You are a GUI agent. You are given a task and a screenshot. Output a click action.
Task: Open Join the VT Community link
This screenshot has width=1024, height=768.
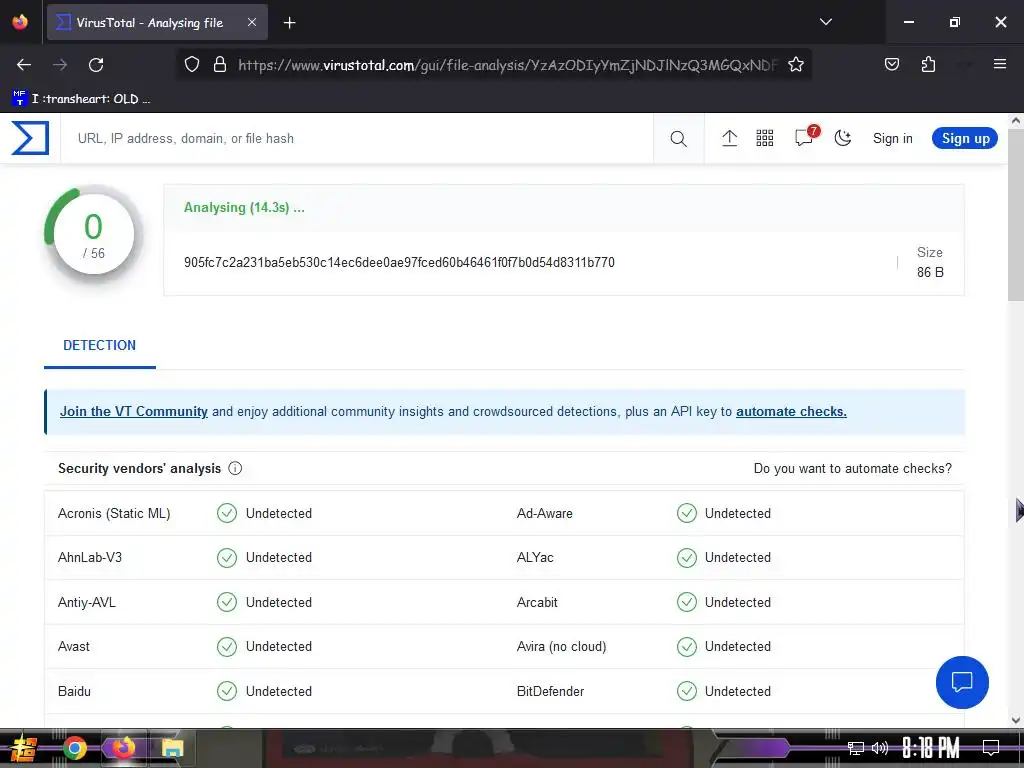(x=134, y=411)
